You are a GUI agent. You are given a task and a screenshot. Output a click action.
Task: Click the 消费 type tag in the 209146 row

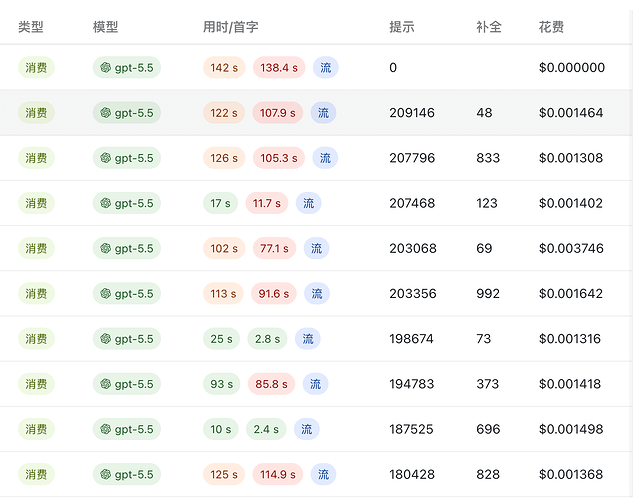[36, 113]
